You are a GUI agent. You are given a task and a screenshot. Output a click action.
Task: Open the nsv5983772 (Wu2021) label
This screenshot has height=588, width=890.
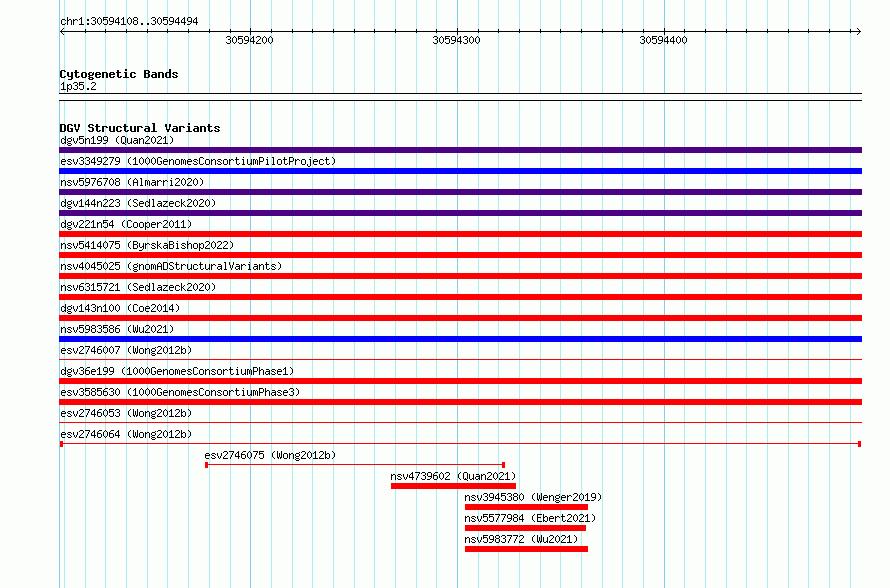tap(521, 539)
